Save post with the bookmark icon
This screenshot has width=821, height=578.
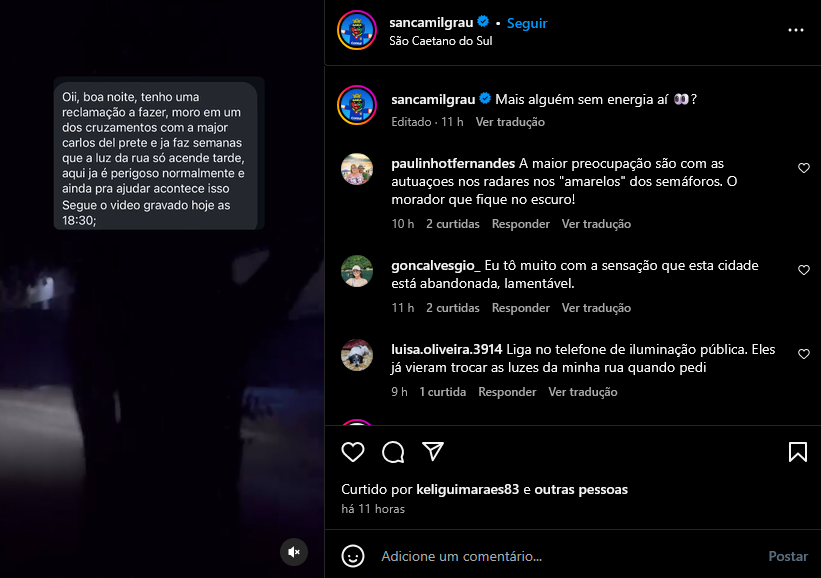797,452
